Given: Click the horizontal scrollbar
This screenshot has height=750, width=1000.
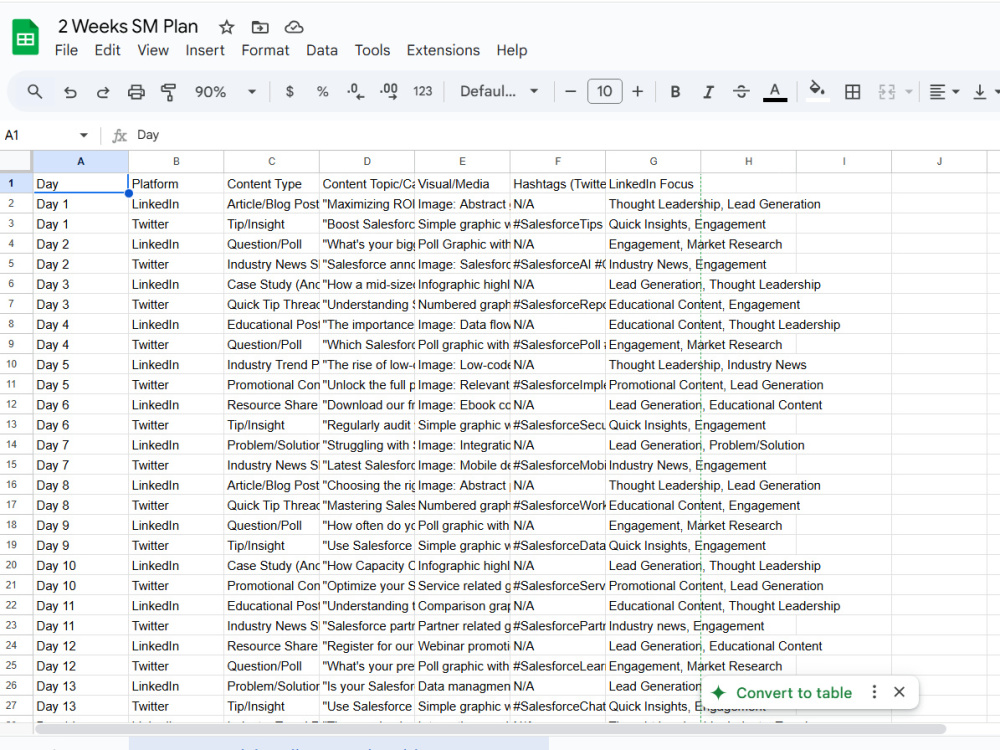Looking at the screenshot, I should click(490, 729).
